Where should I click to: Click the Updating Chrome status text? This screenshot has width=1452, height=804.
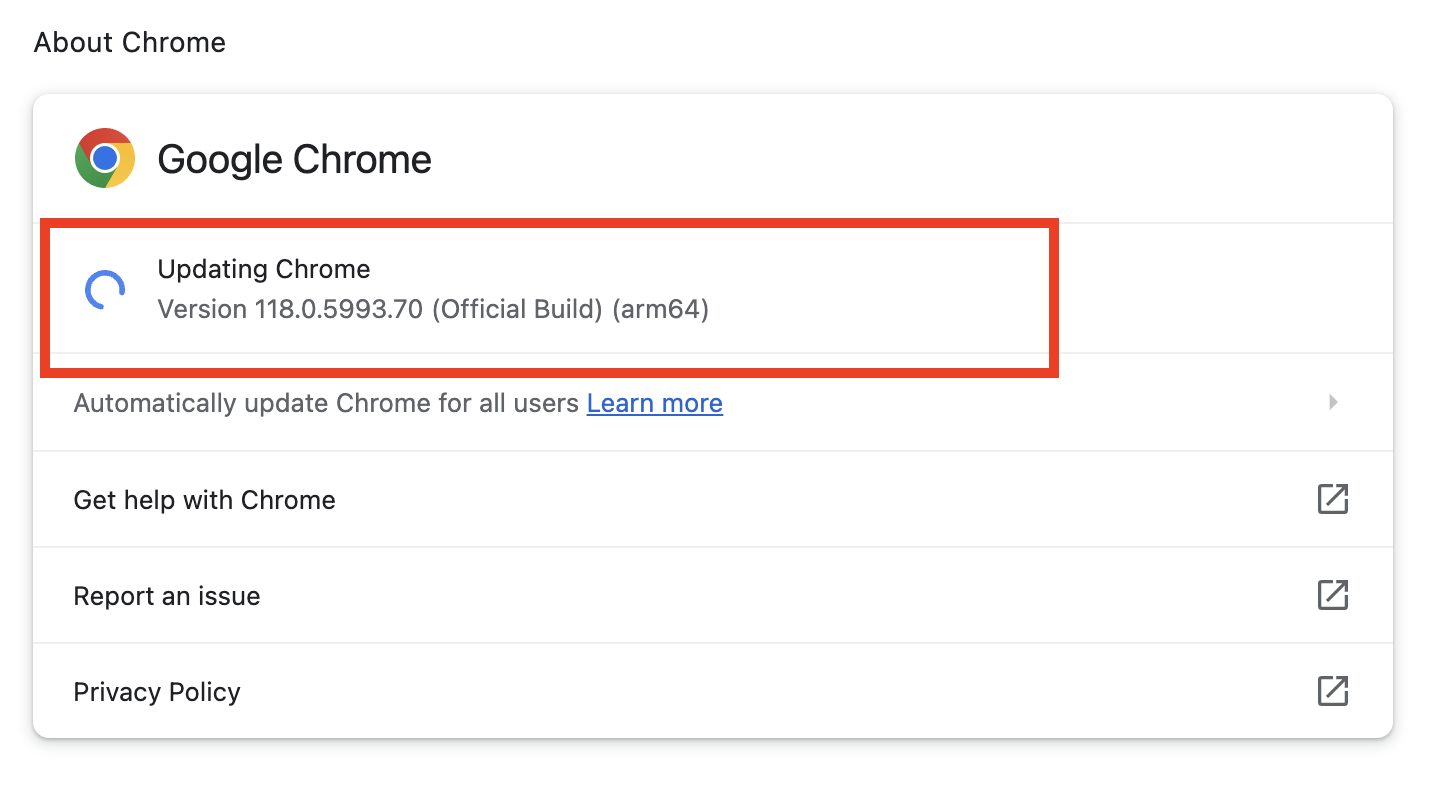tap(264, 269)
